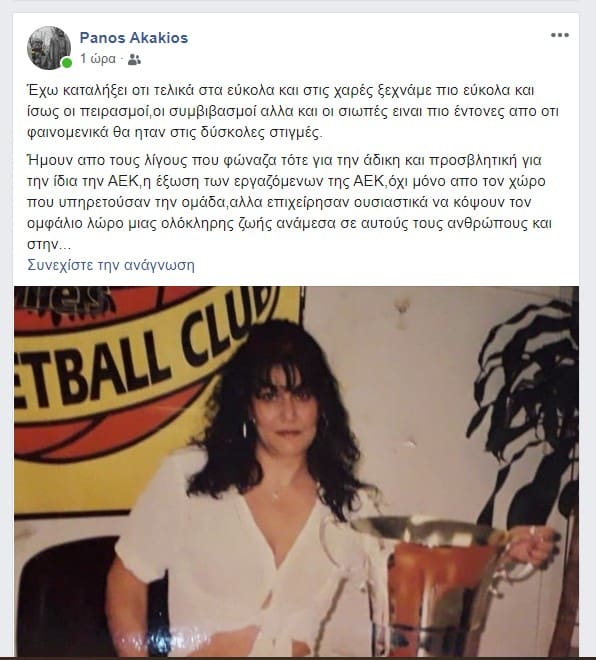The height and width of the screenshot is (660, 596).
Task: Click first 'ΑΕΚ' mention in post text
Action: coord(123,181)
